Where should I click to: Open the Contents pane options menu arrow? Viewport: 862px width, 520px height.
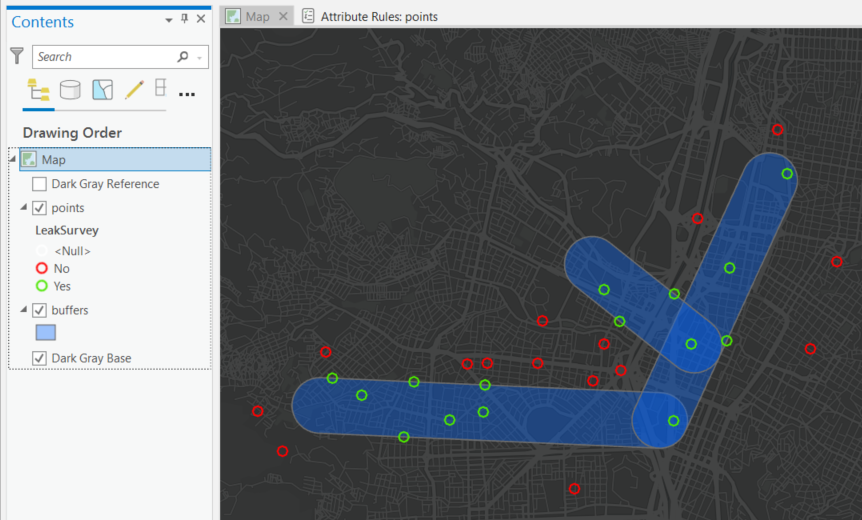(169, 20)
